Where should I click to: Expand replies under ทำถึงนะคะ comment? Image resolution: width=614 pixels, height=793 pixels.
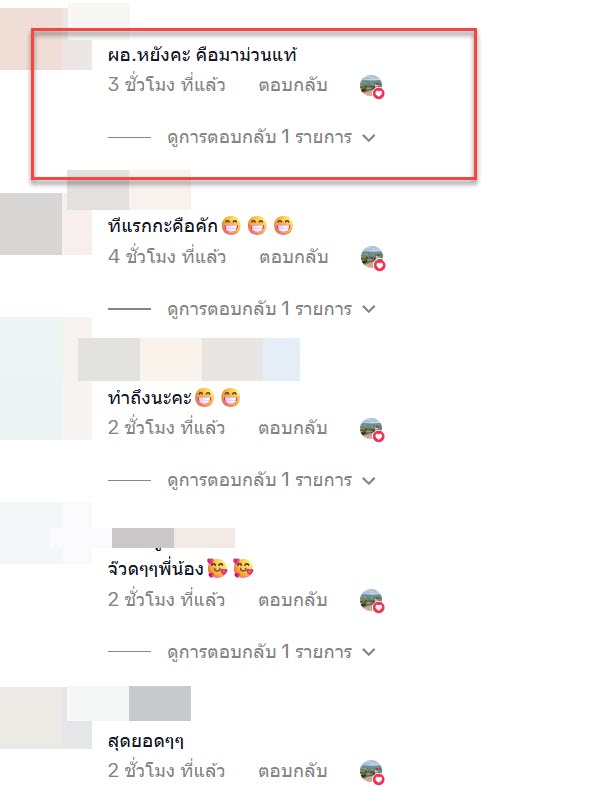click(271, 480)
